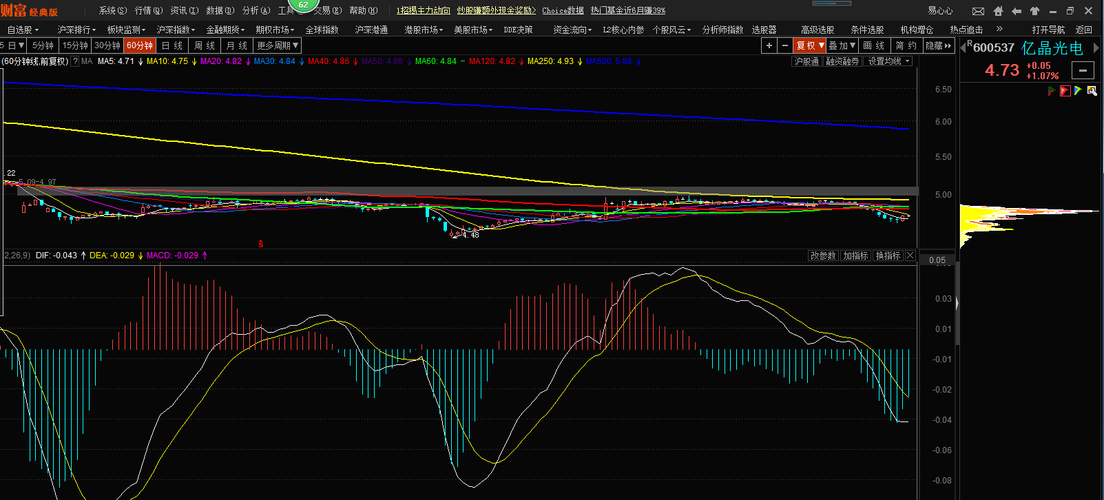This screenshot has height=500, width=1104.
Task: Click the dark red-green flag chip icon
Action: click(x=1052, y=91)
